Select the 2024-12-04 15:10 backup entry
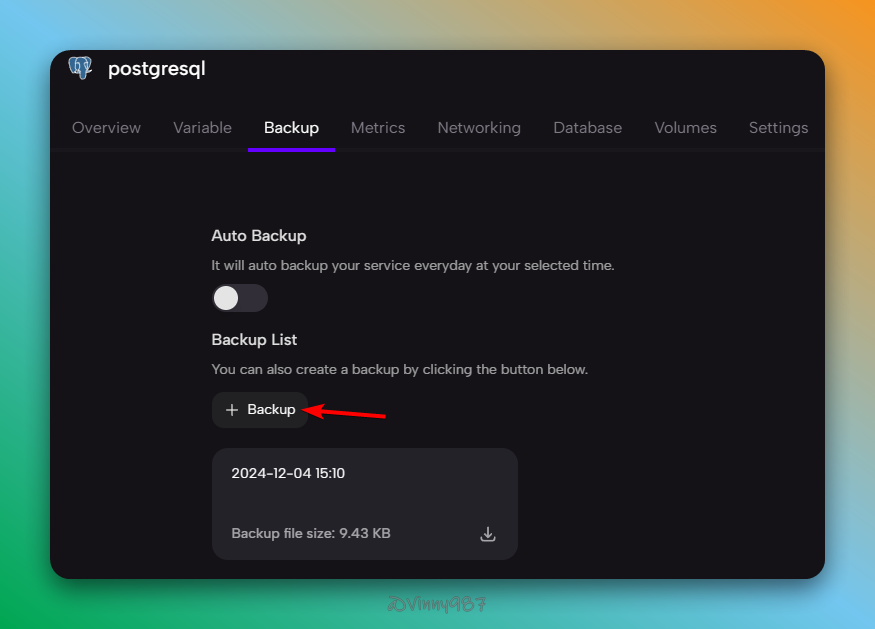This screenshot has height=629, width=875. pos(288,473)
